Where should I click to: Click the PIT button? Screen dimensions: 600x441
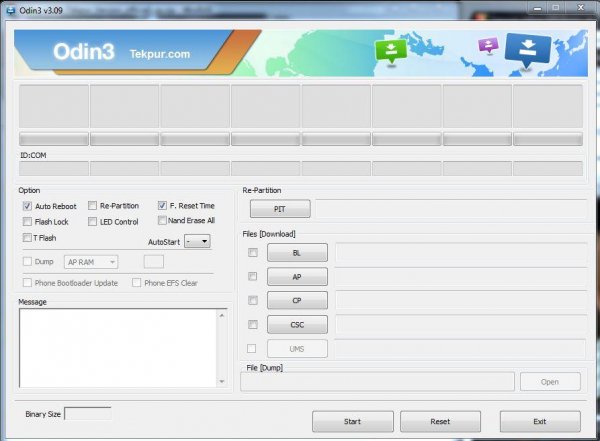(x=280, y=209)
